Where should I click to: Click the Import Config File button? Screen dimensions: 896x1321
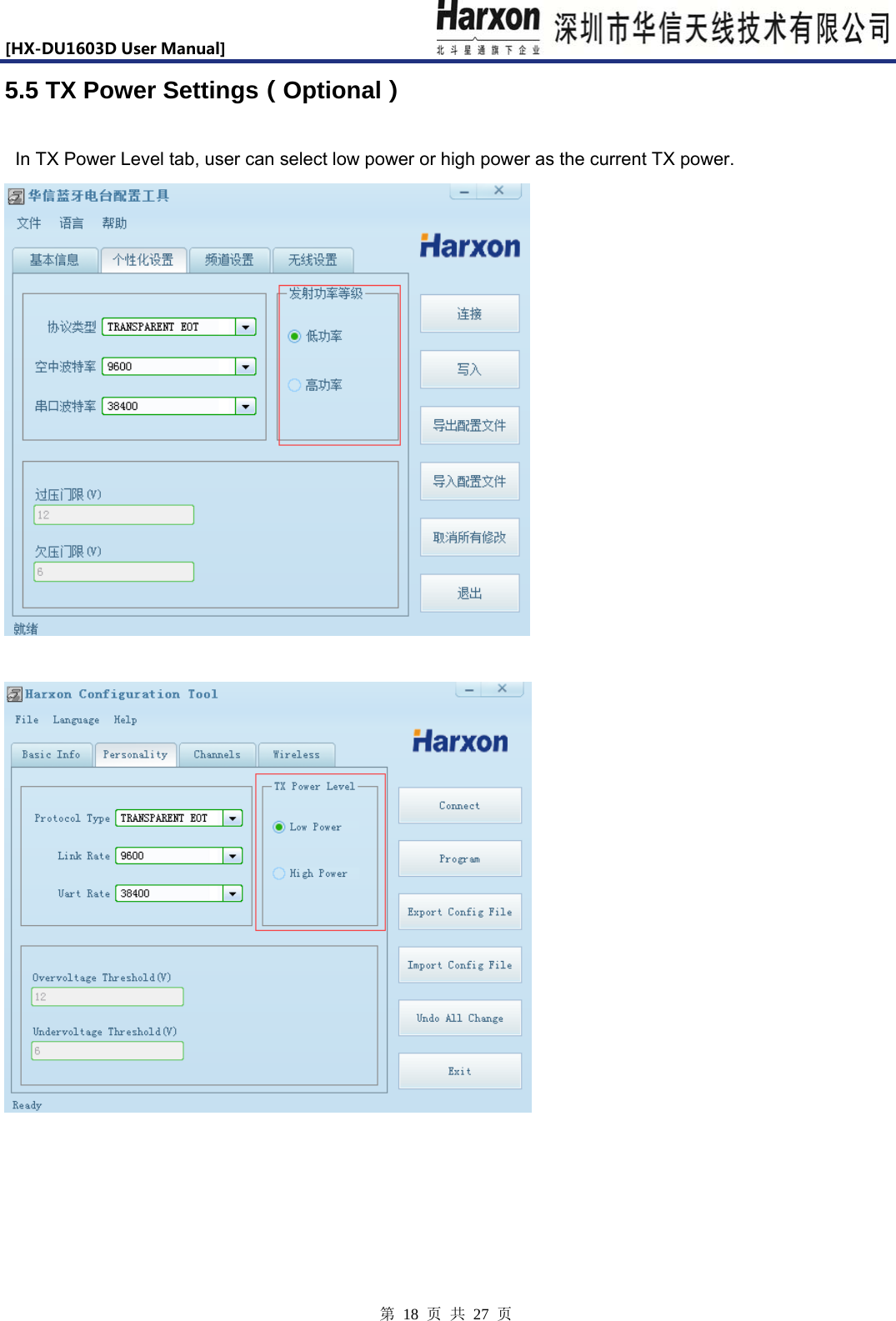[460, 965]
